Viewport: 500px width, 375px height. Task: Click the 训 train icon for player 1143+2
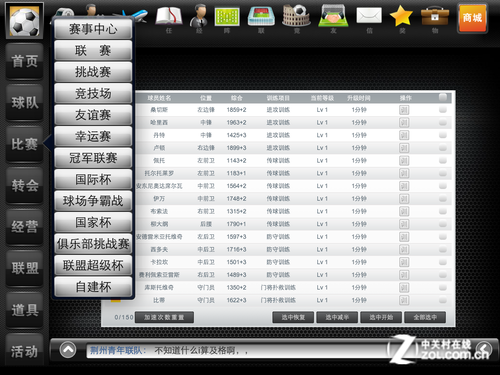pos(404,161)
